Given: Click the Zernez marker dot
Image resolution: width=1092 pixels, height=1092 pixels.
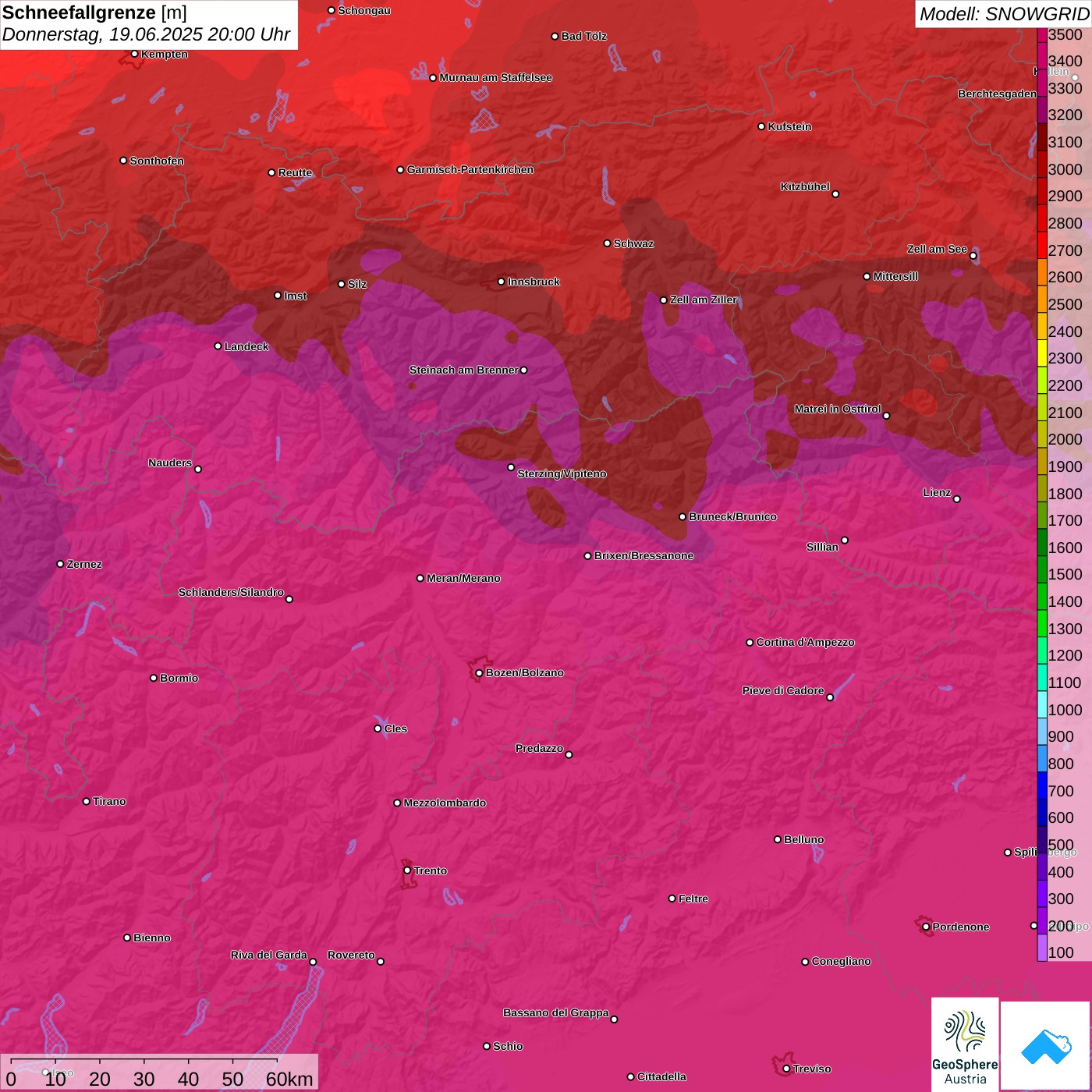Looking at the screenshot, I should click(x=61, y=564).
